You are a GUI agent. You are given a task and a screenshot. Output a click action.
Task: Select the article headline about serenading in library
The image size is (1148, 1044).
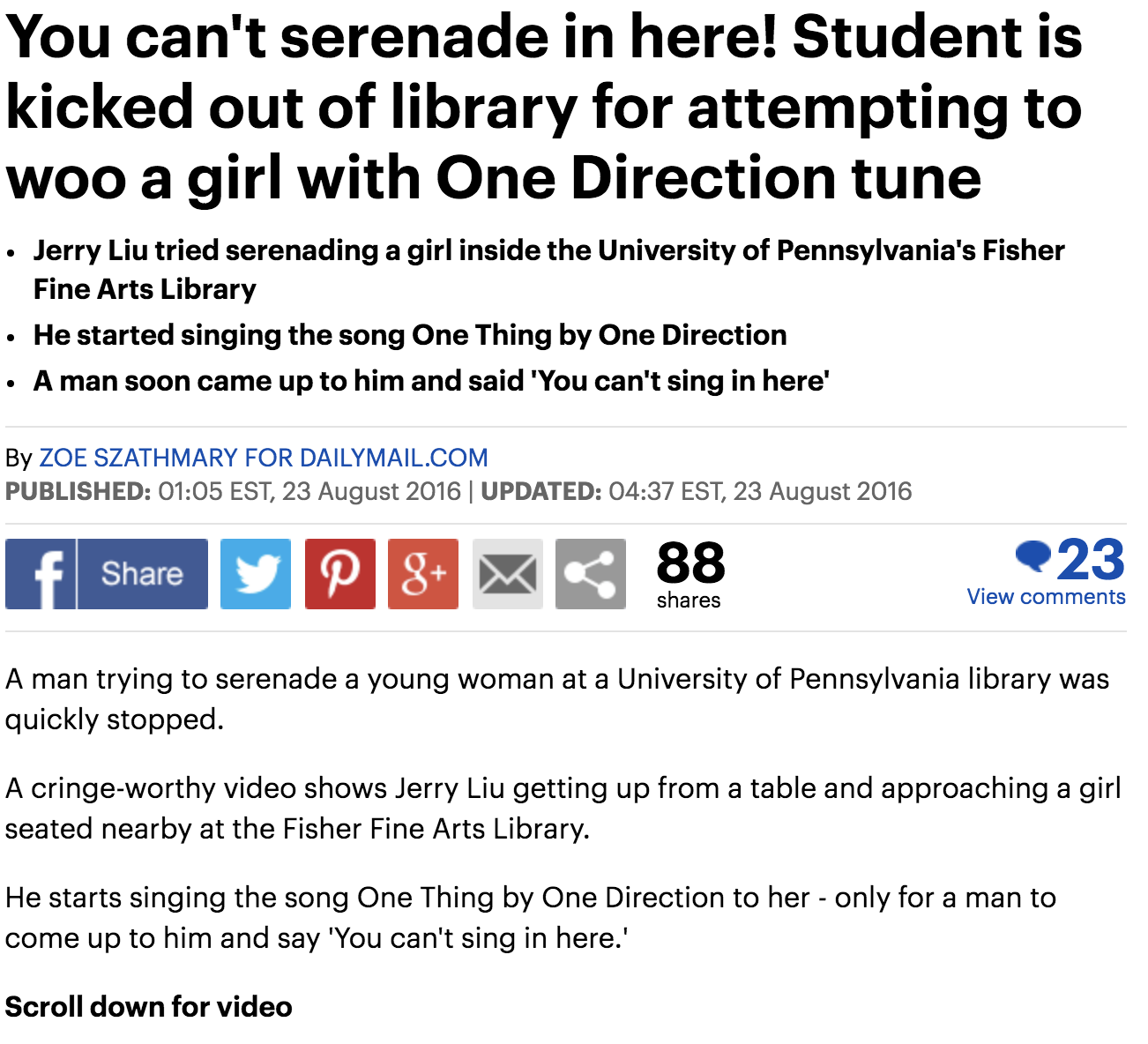point(544,107)
